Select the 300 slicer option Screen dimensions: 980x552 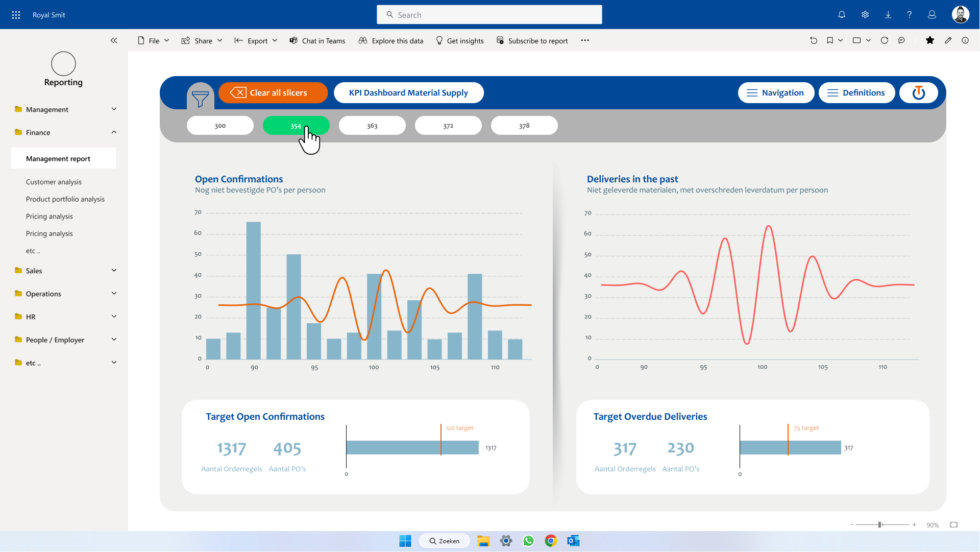coord(220,126)
